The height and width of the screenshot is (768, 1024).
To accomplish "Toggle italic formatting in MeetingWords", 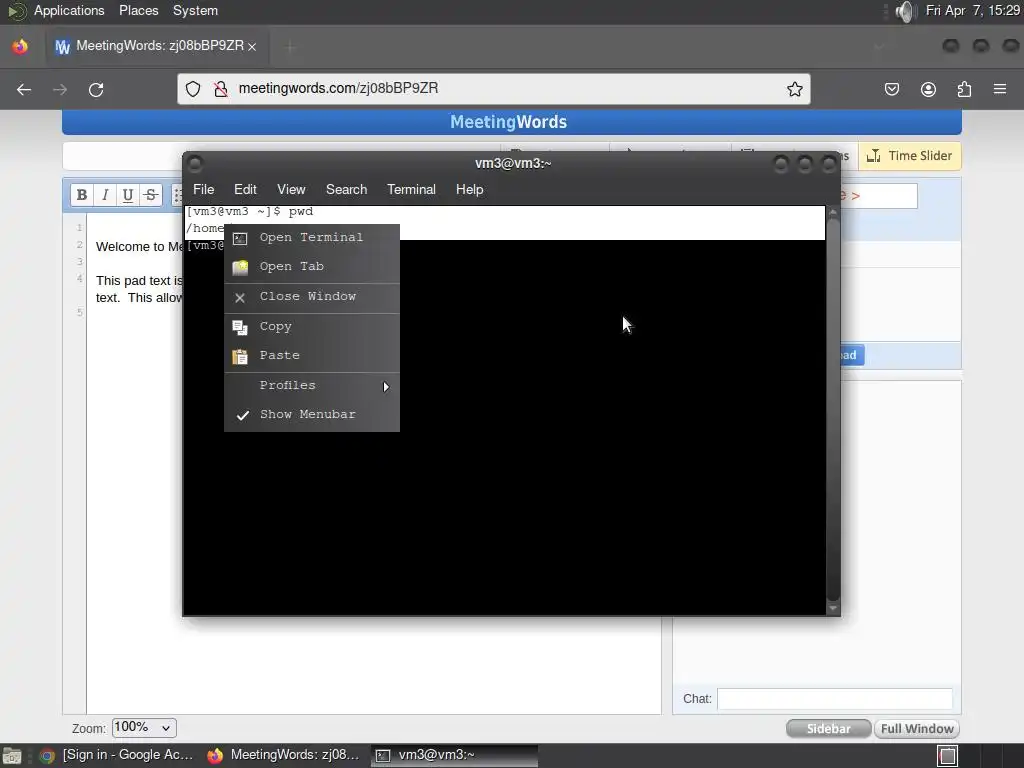I will [104, 195].
